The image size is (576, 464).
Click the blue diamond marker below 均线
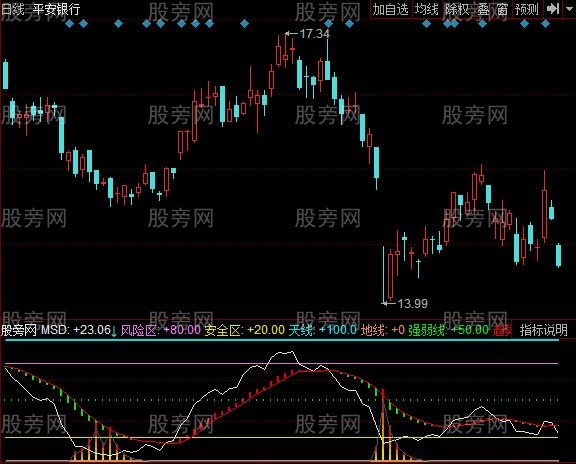pos(426,24)
